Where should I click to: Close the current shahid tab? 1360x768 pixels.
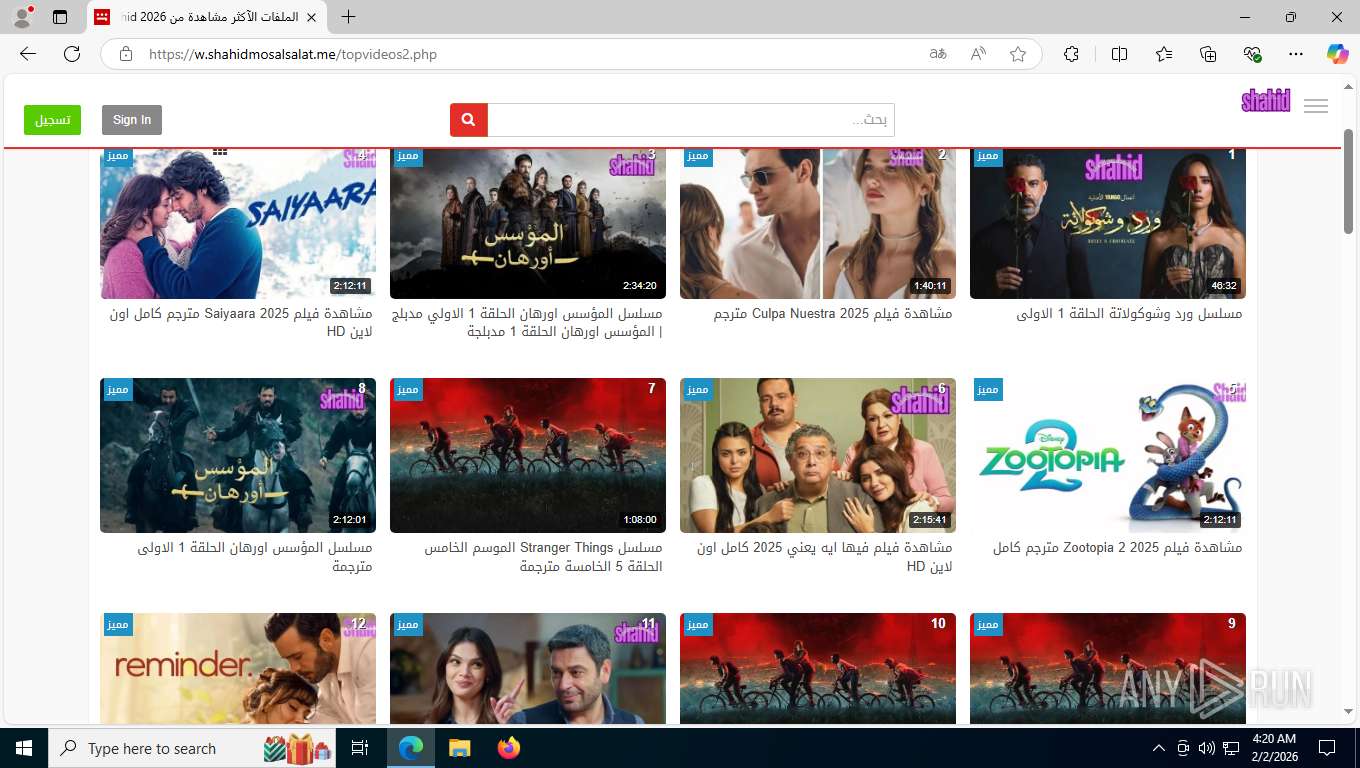coord(312,17)
